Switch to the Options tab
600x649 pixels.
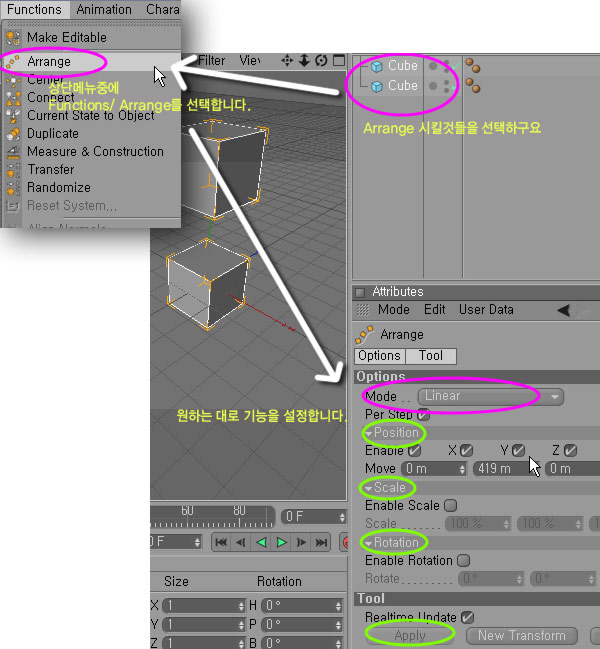click(379, 356)
